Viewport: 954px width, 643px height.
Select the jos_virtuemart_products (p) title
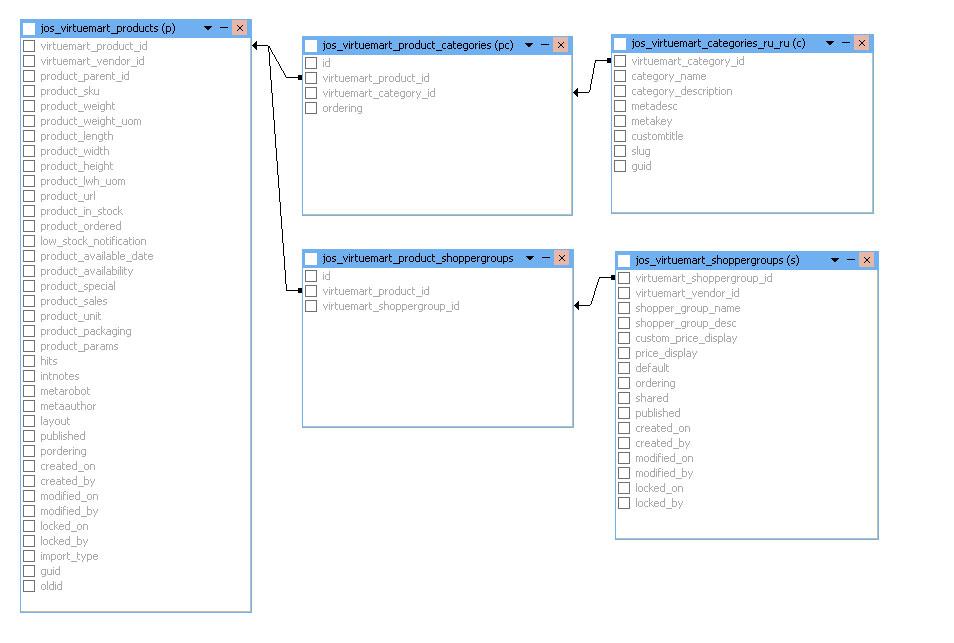pyautogui.click(x=108, y=28)
